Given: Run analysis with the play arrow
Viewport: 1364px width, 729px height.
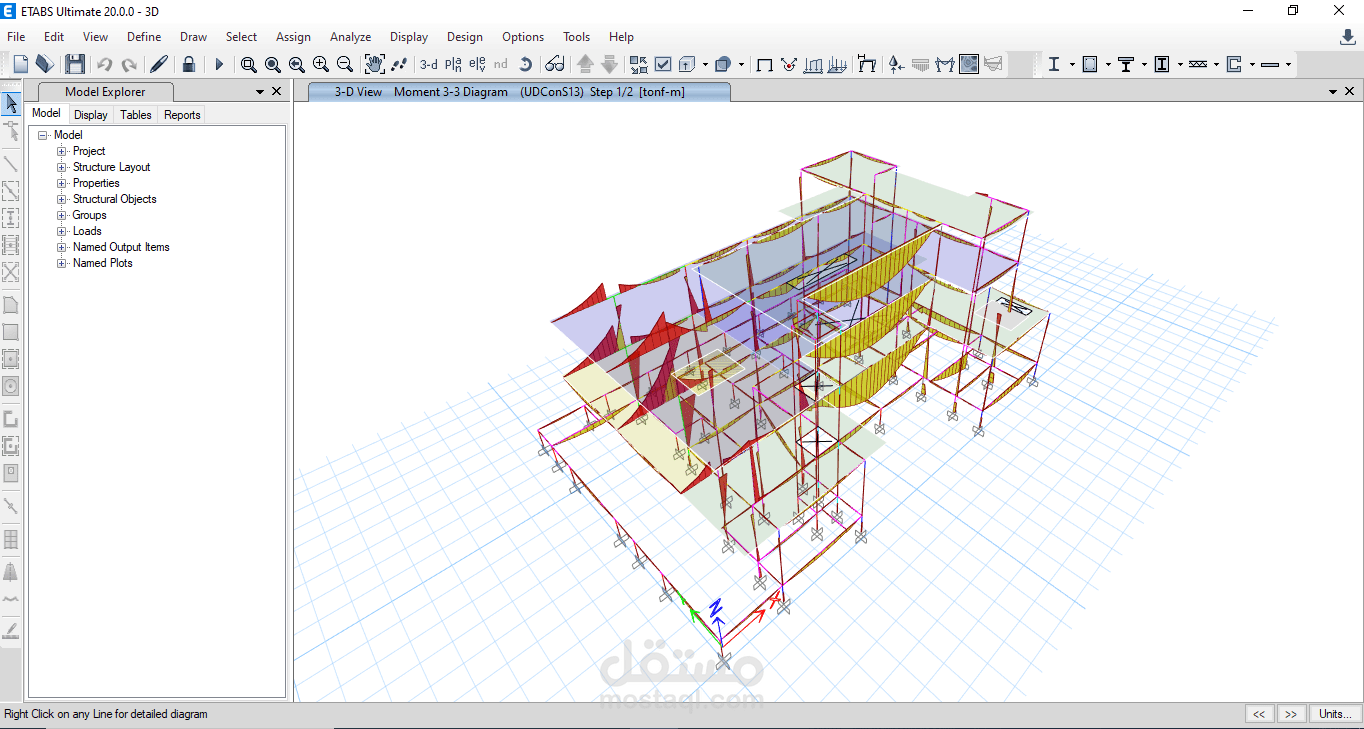Looking at the screenshot, I should click(x=219, y=64).
